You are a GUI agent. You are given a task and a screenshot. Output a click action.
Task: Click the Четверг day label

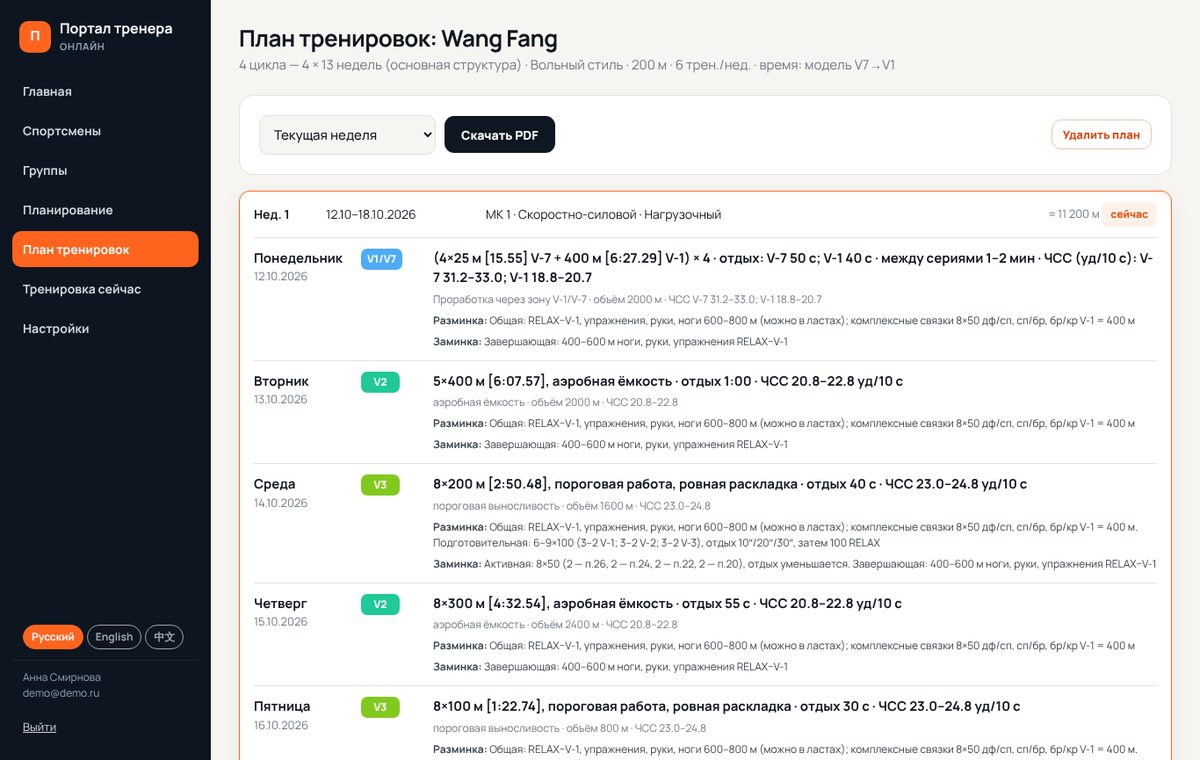(281, 604)
